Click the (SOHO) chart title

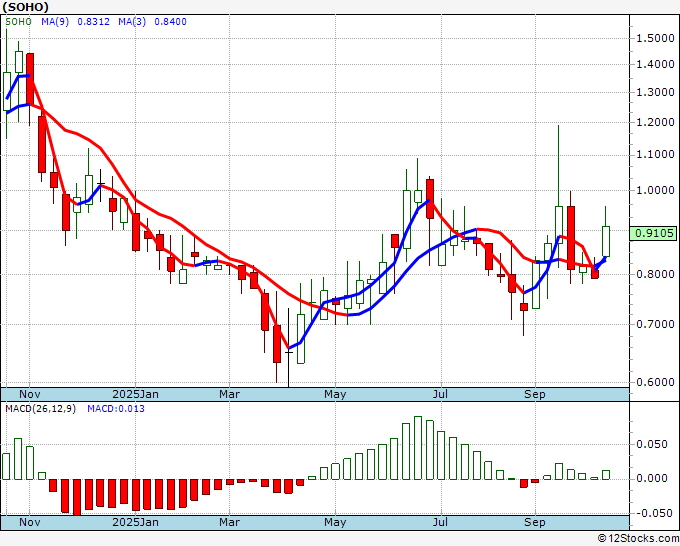[x=26, y=7]
